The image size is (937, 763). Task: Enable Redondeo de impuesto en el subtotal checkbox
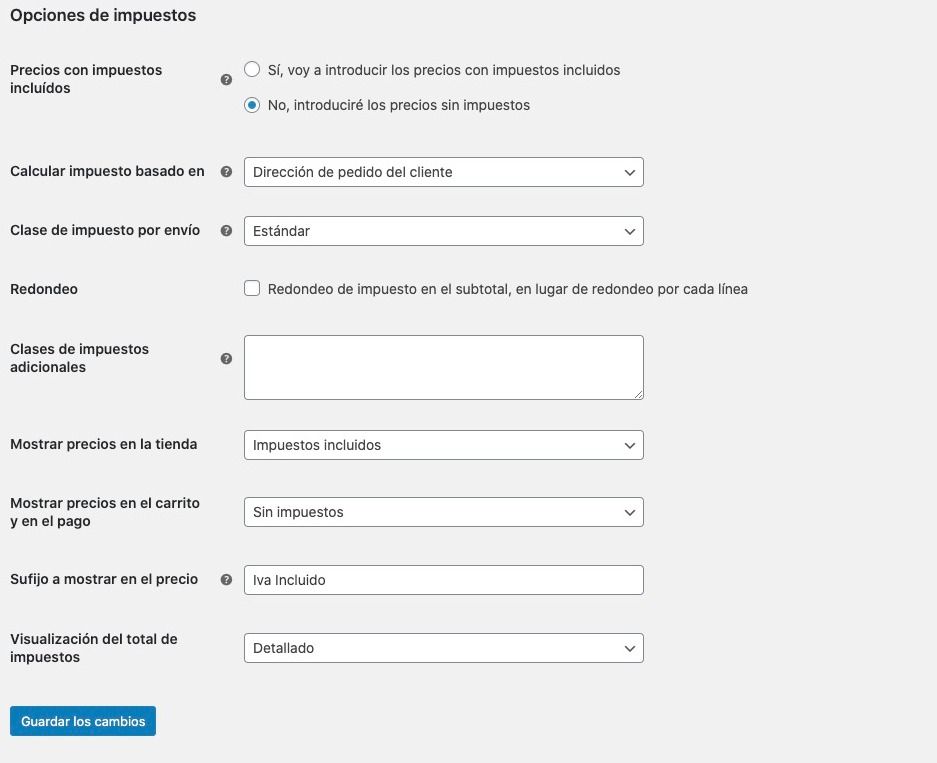tap(252, 289)
